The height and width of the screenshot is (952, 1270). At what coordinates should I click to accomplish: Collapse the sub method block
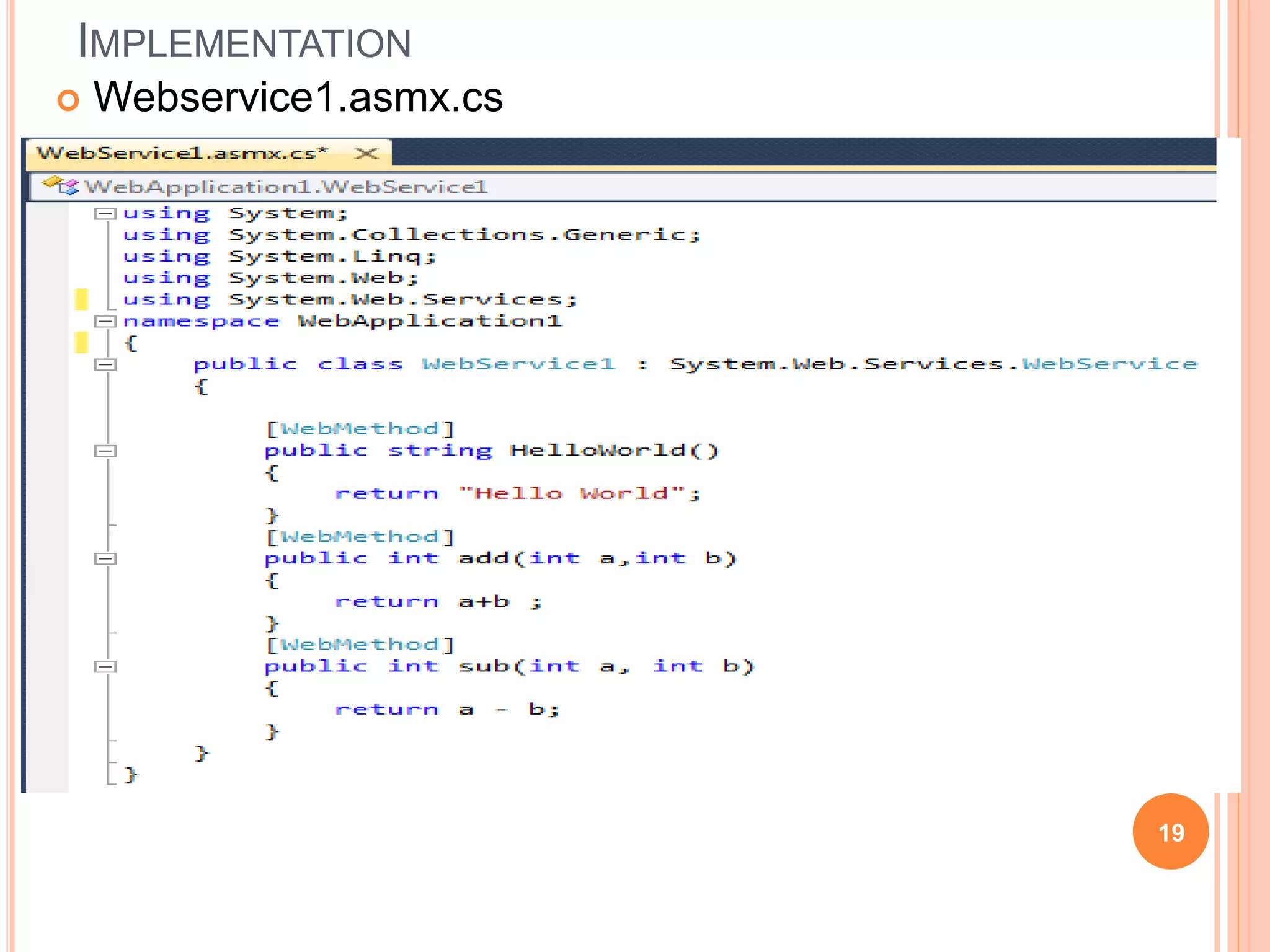[x=105, y=667]
